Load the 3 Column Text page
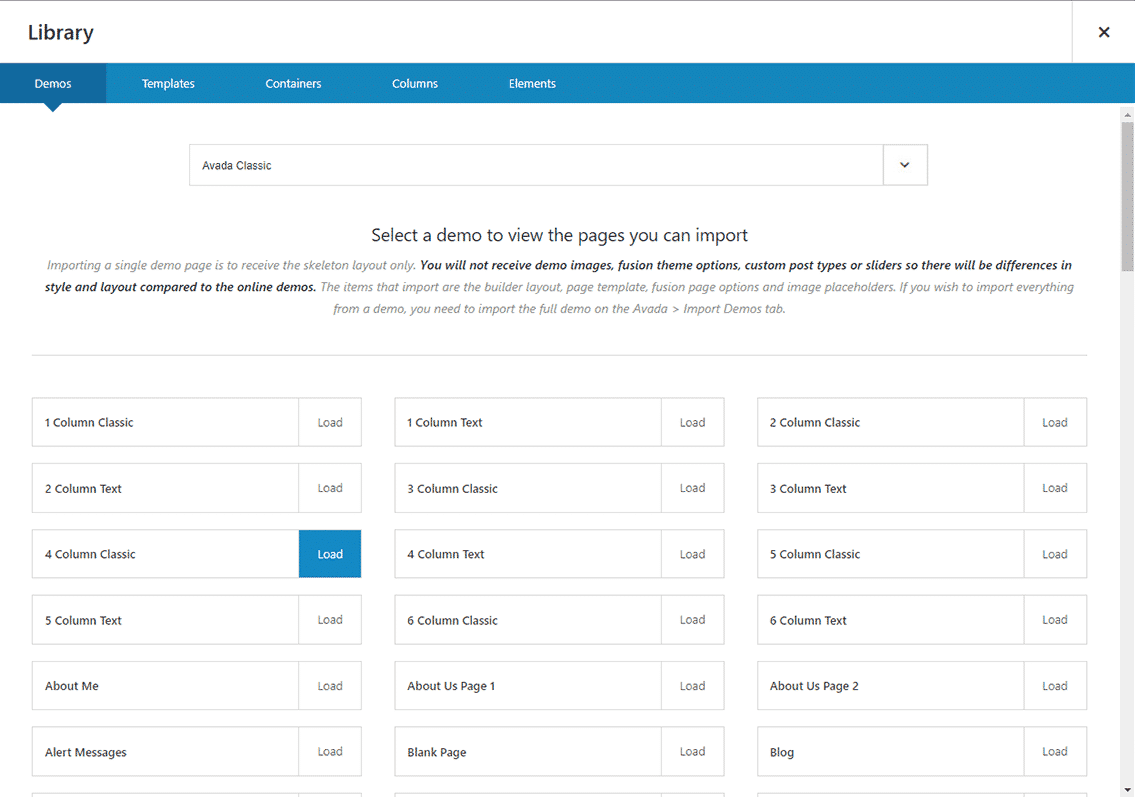The width and height of the screenshot is (1135, 797). pyautogui.click(x=1055, y=488)
